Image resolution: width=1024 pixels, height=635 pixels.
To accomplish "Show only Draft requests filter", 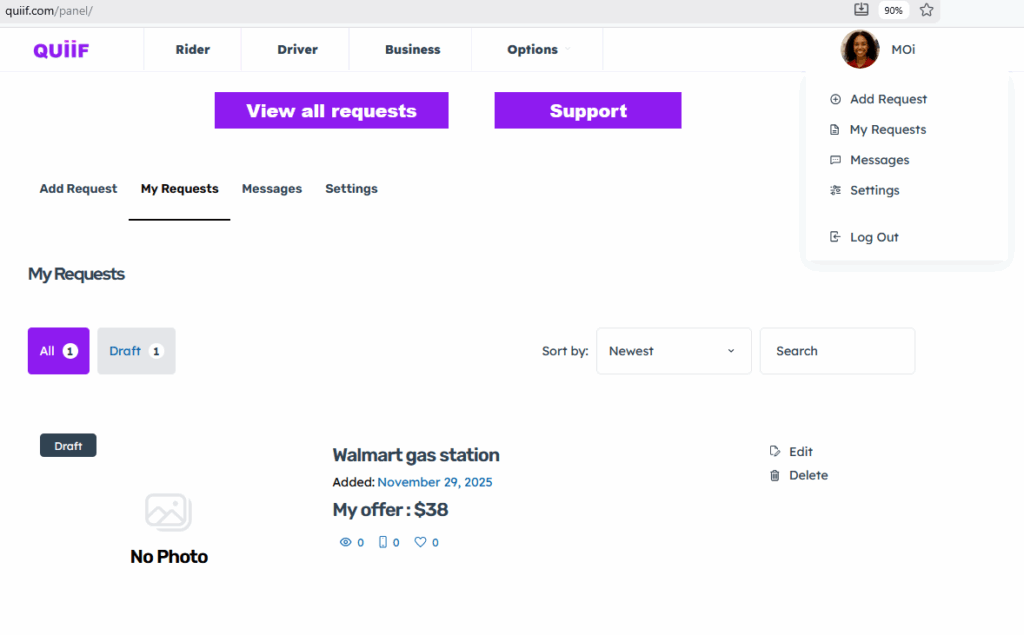I will coord(136,351).
